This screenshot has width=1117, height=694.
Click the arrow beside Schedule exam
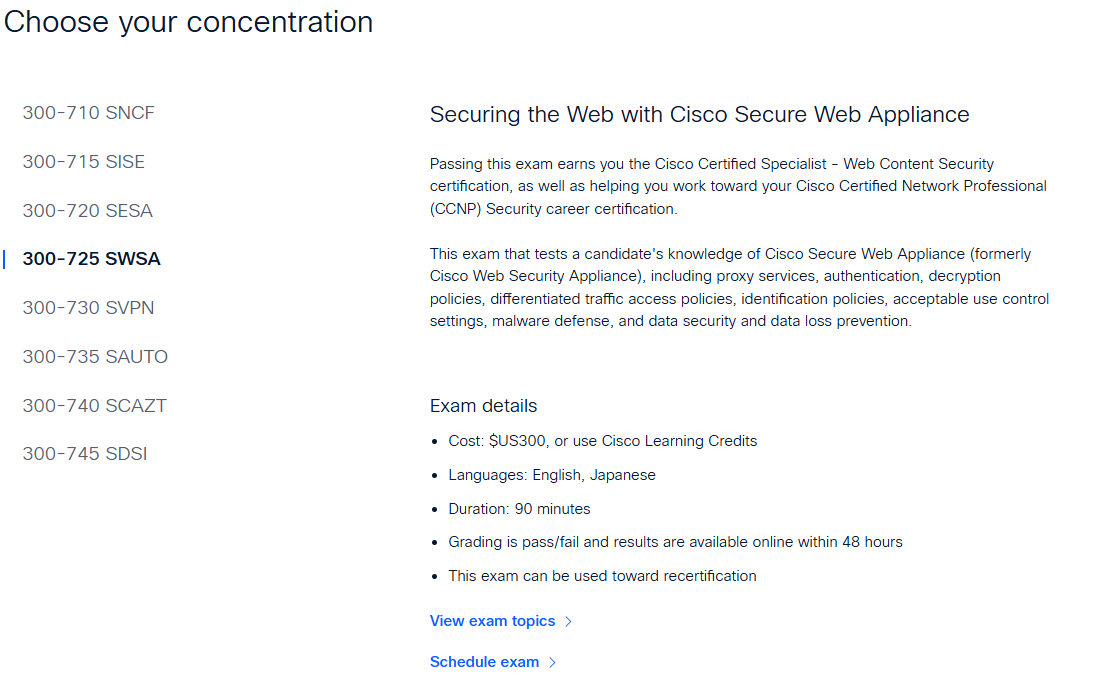pyautogui.click(x=552, y=661)
